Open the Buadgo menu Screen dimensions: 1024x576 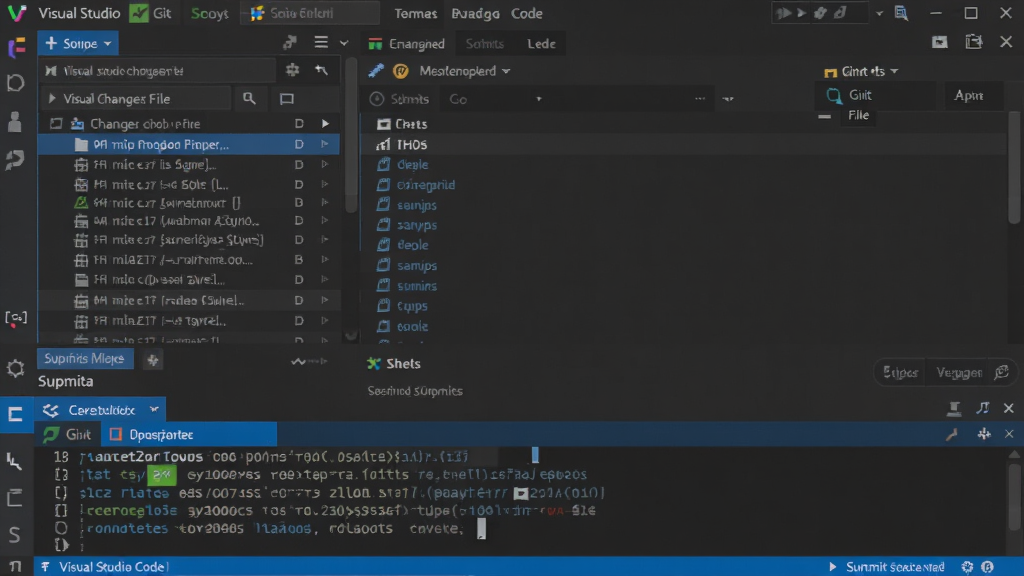475,13
